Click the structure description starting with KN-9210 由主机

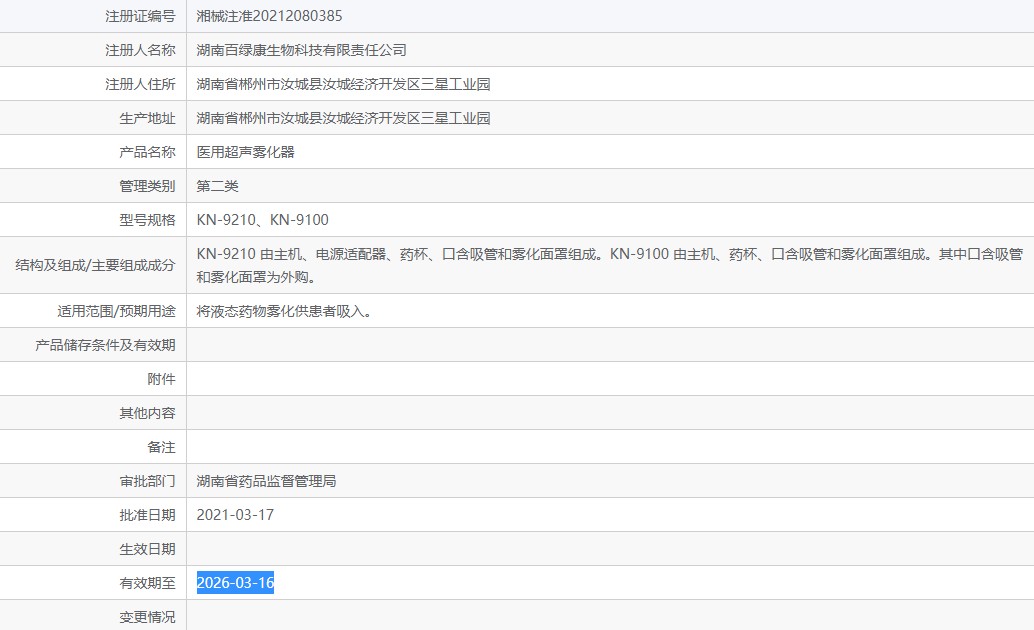tap(609, 265)
